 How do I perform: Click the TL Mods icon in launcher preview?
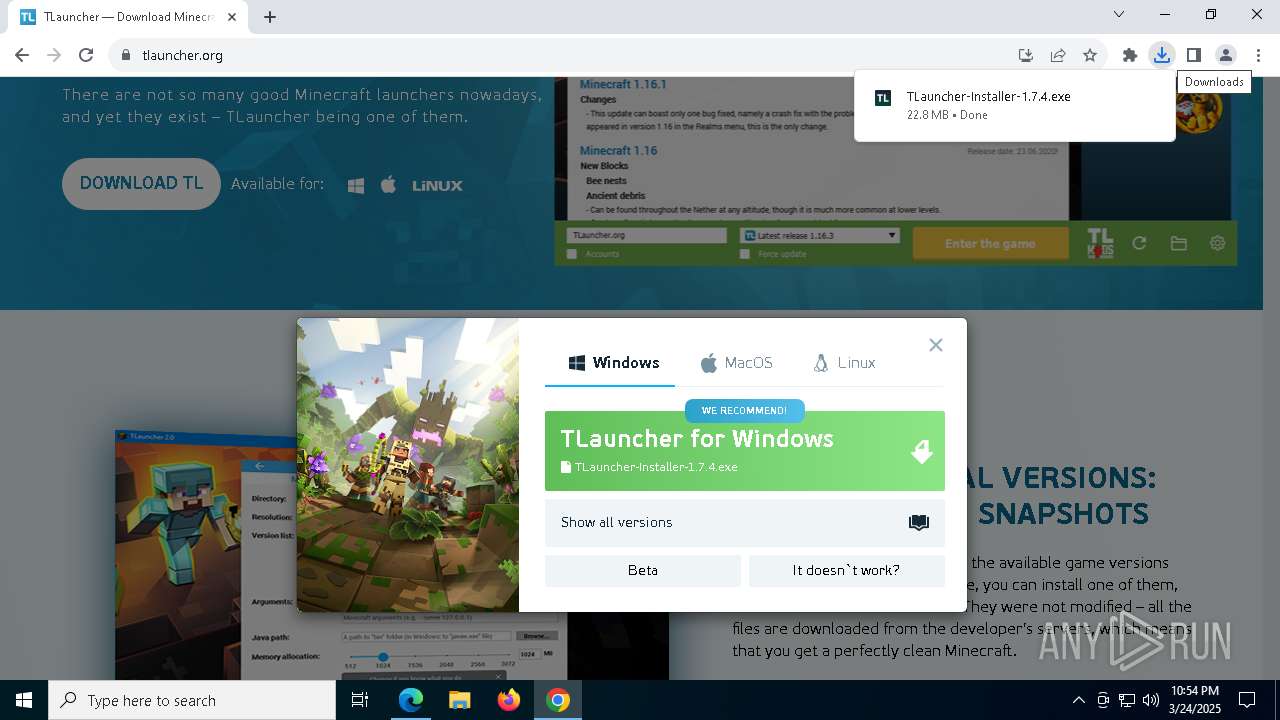pos(1100,243)
